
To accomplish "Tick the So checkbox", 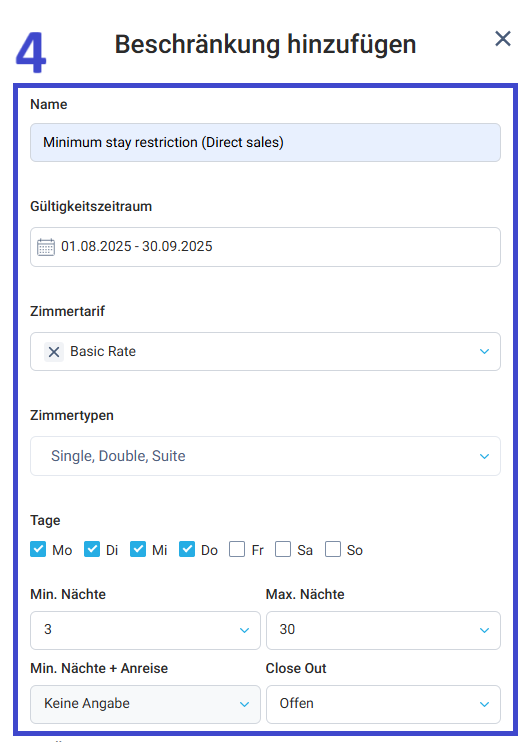I will coord(333,549).
